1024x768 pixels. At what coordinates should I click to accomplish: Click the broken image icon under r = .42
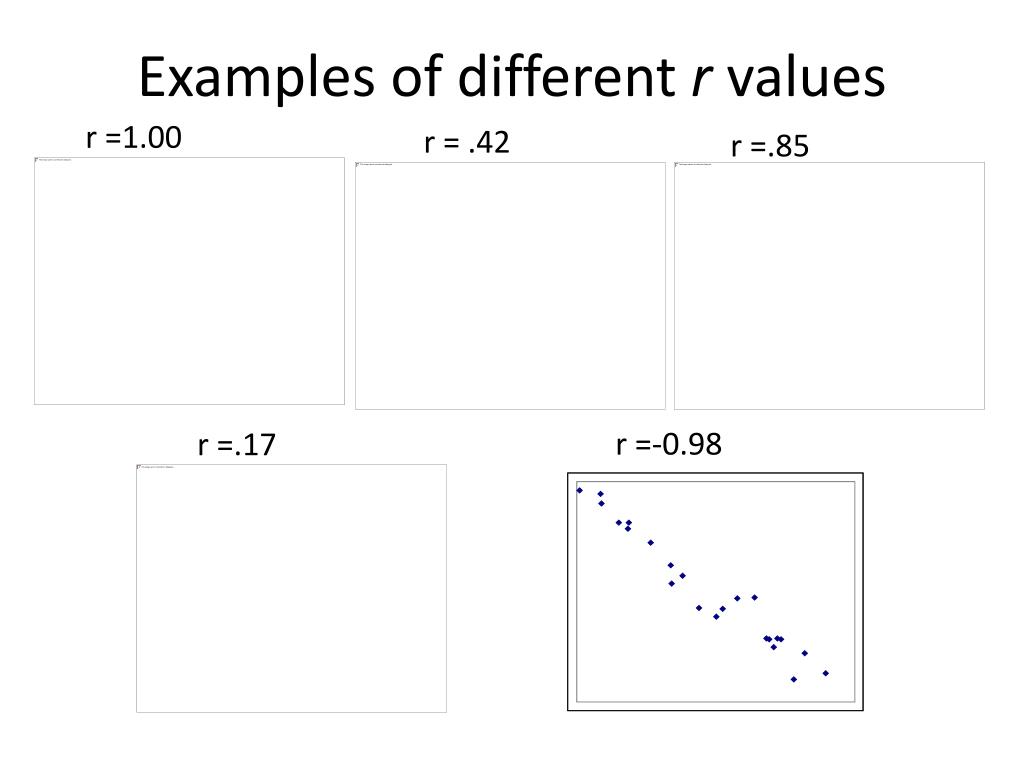tap(358, 165)
